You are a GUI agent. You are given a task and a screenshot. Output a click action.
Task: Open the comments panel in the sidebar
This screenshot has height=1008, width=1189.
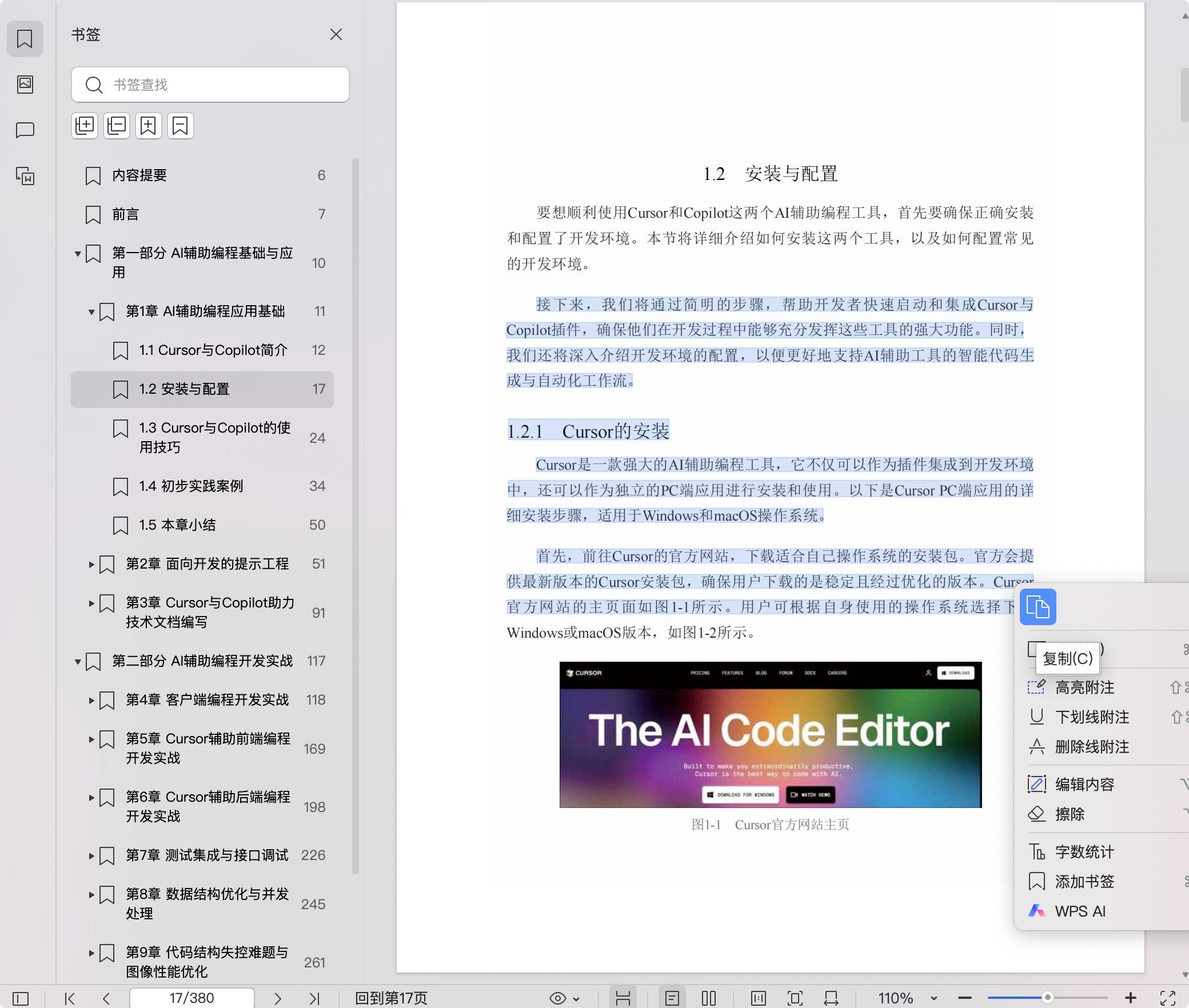coord(25,130)
